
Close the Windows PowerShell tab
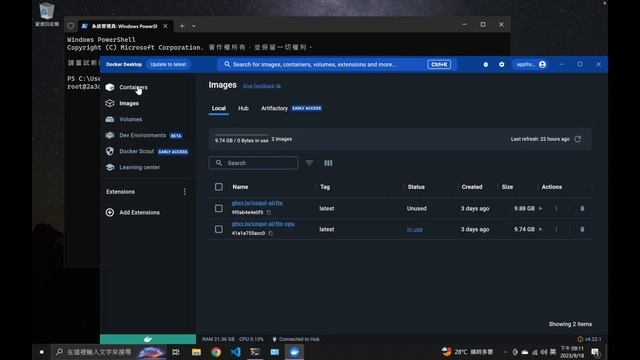click(165, 26)
